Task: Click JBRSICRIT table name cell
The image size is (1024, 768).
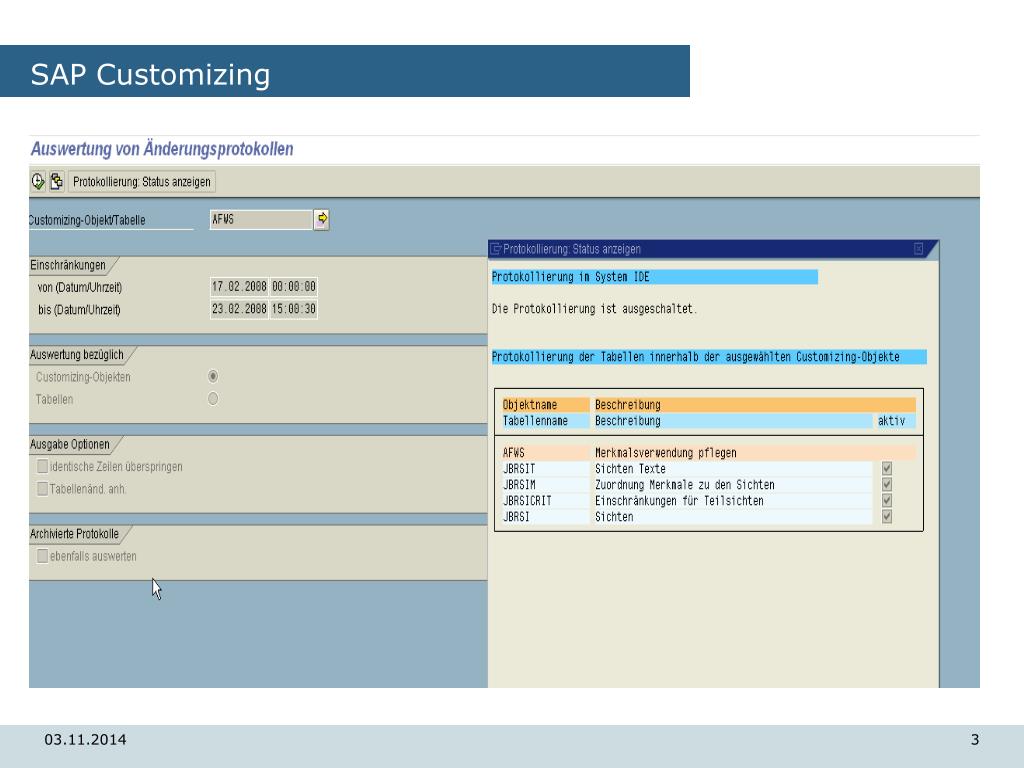Action: click(545, 501)
